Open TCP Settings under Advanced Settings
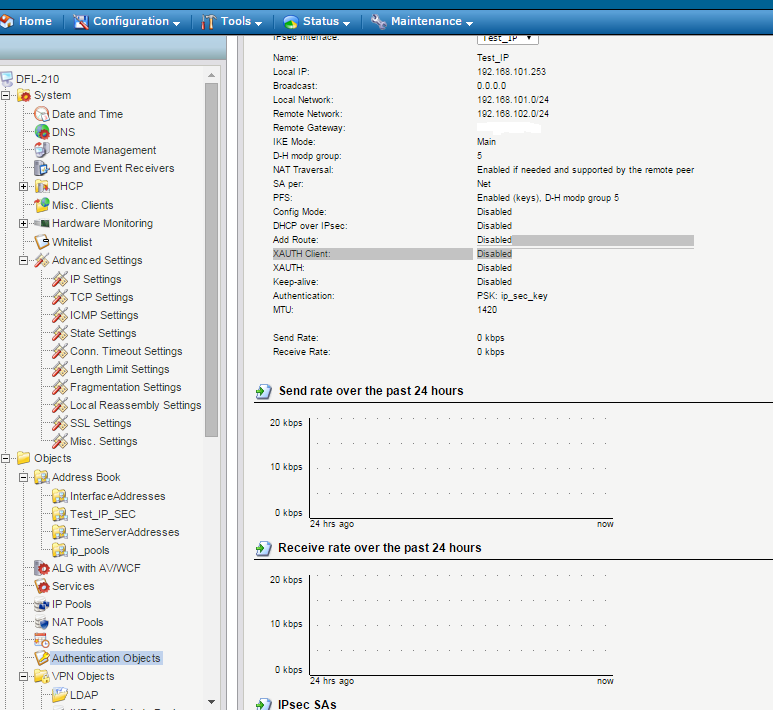 (101, 297)
